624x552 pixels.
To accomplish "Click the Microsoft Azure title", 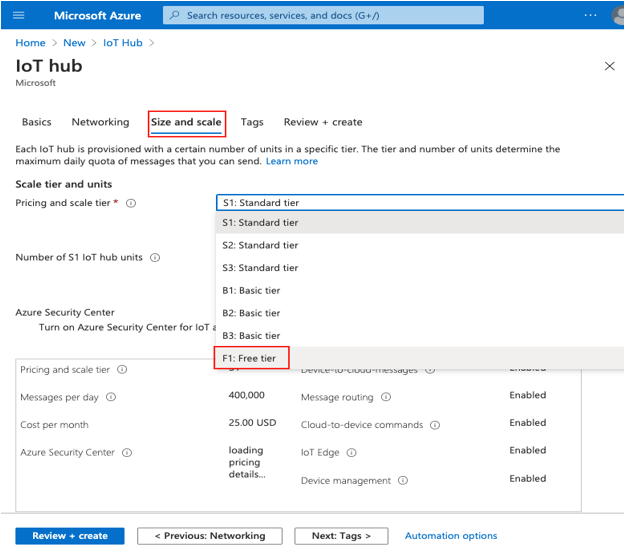I will (98, 16).
